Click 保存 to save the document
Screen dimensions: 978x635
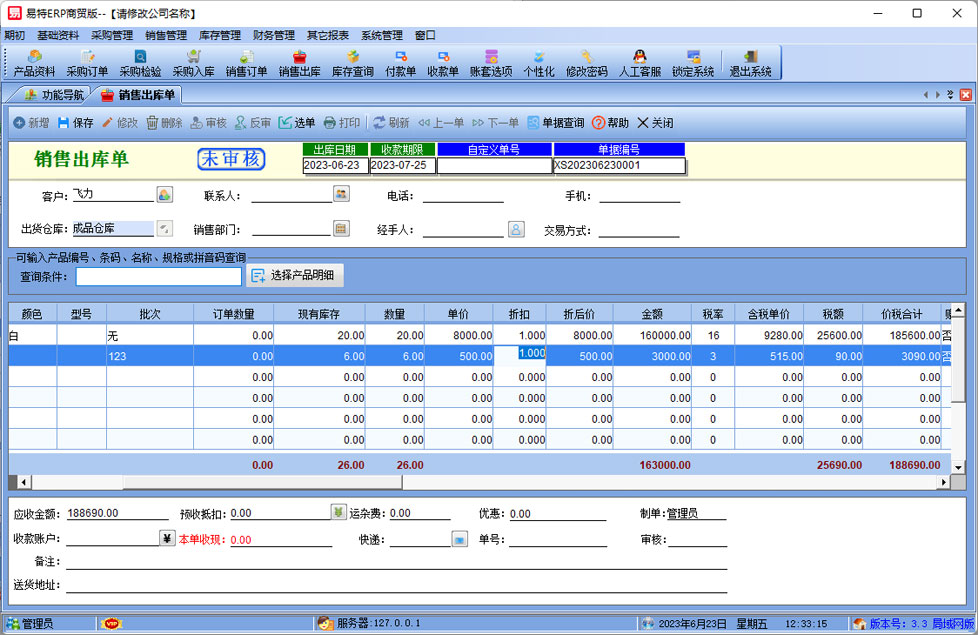(75, 123)
